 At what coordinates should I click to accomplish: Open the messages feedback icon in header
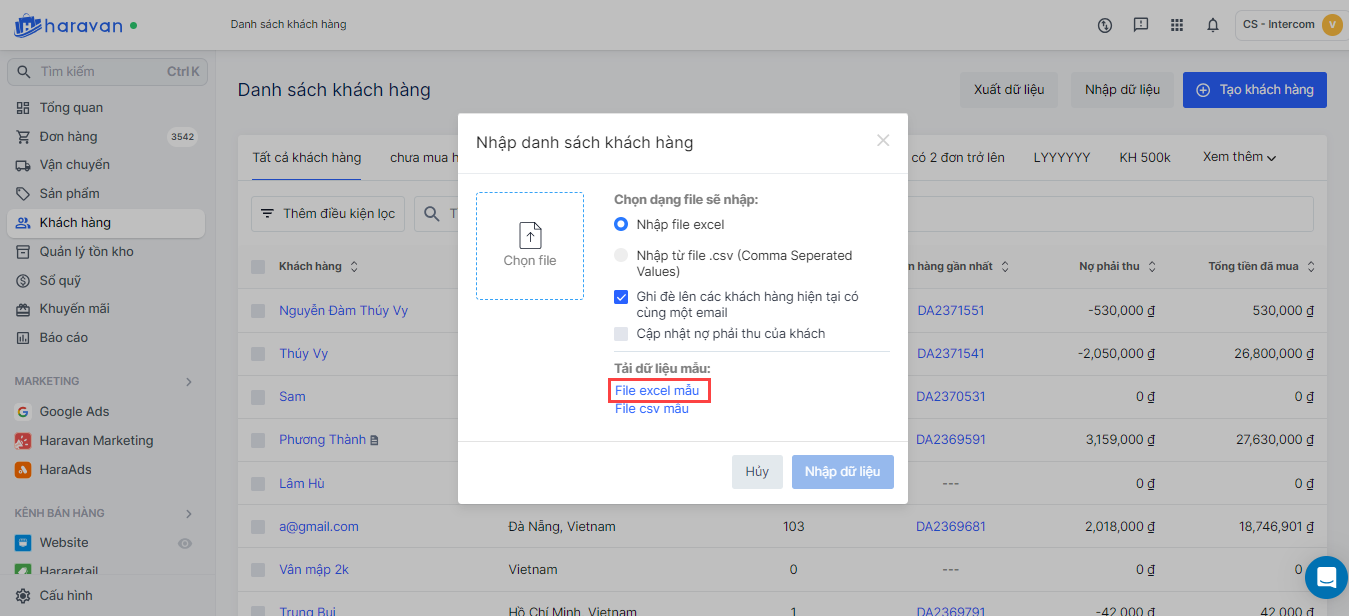tap(1141, 25)
